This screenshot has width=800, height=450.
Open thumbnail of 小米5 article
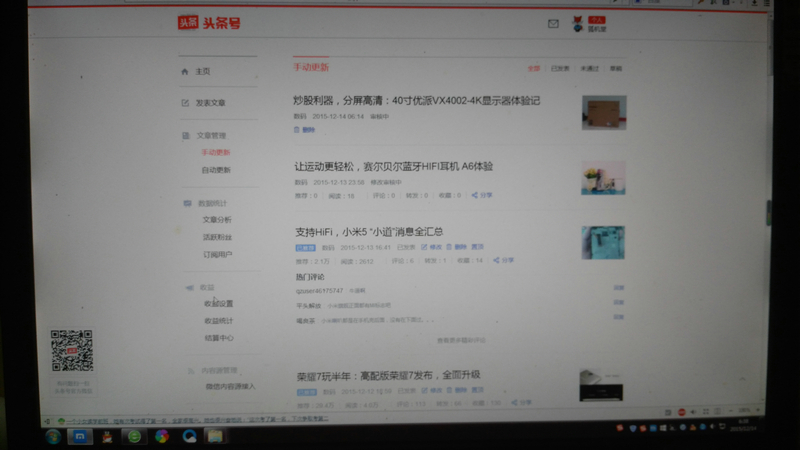point(603,243)
